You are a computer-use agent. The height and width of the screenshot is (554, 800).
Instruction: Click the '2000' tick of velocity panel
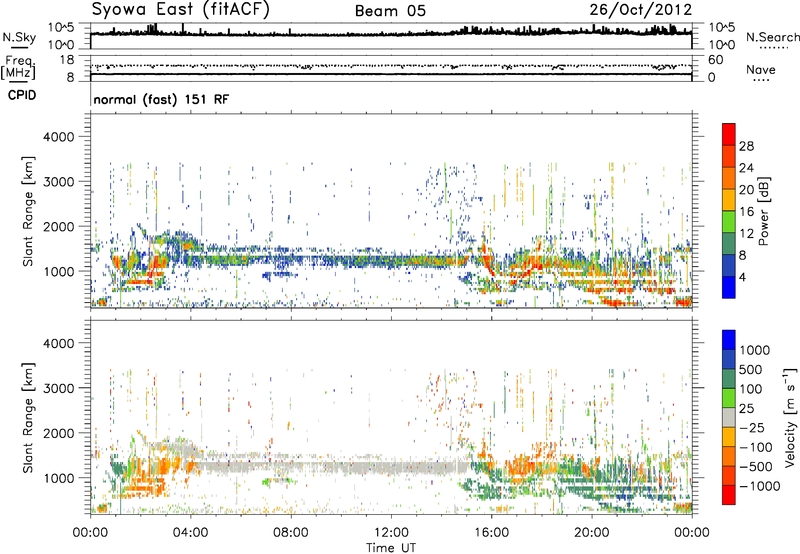click(58, 433)
